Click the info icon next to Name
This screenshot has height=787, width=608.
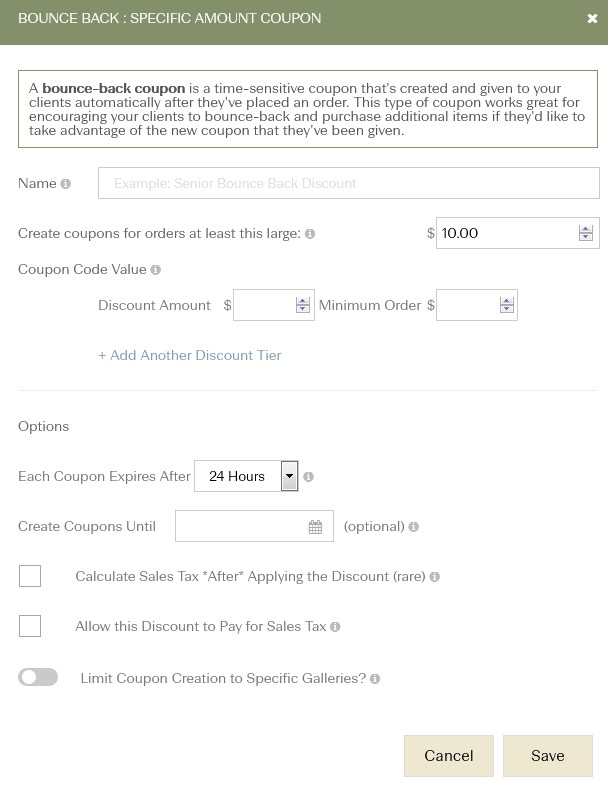pyautogui.click(x=66, y=184)
